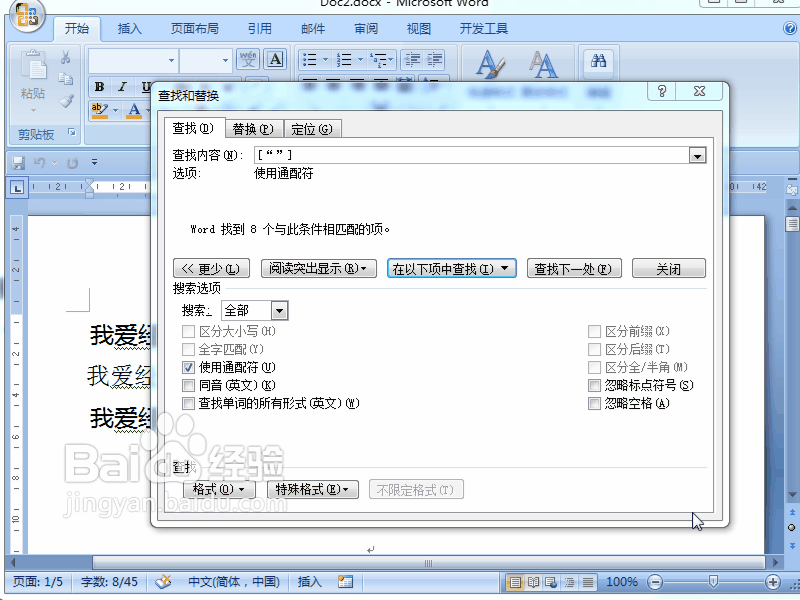
Task: Click the Paste clipboard icon
Action: tap(34, 65)
